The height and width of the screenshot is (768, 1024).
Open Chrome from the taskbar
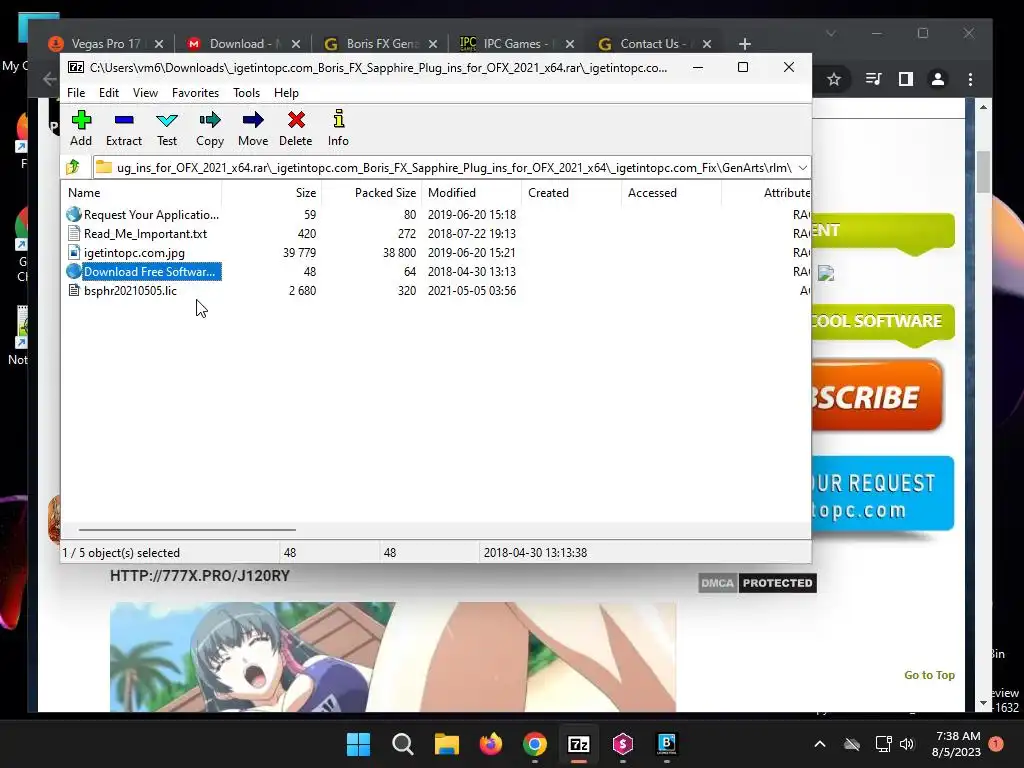[x=535, y=744]
